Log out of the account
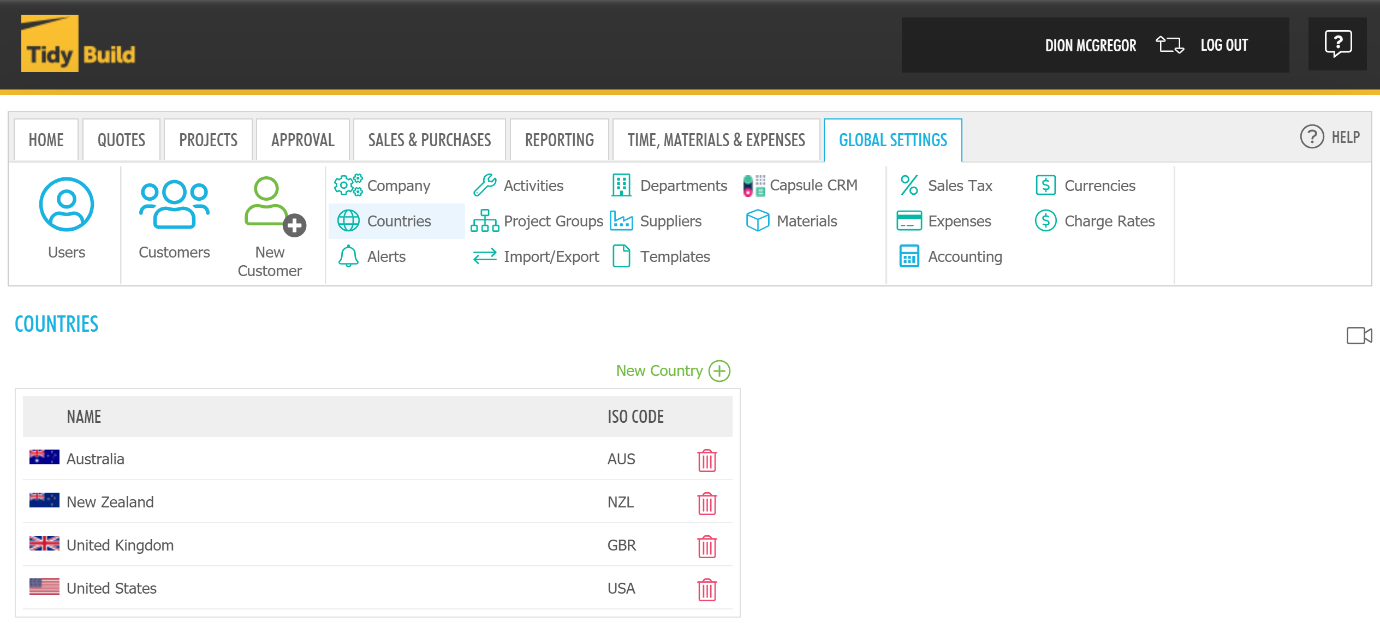Viewport: 1380px width, 640px height. click(1223, 45)
